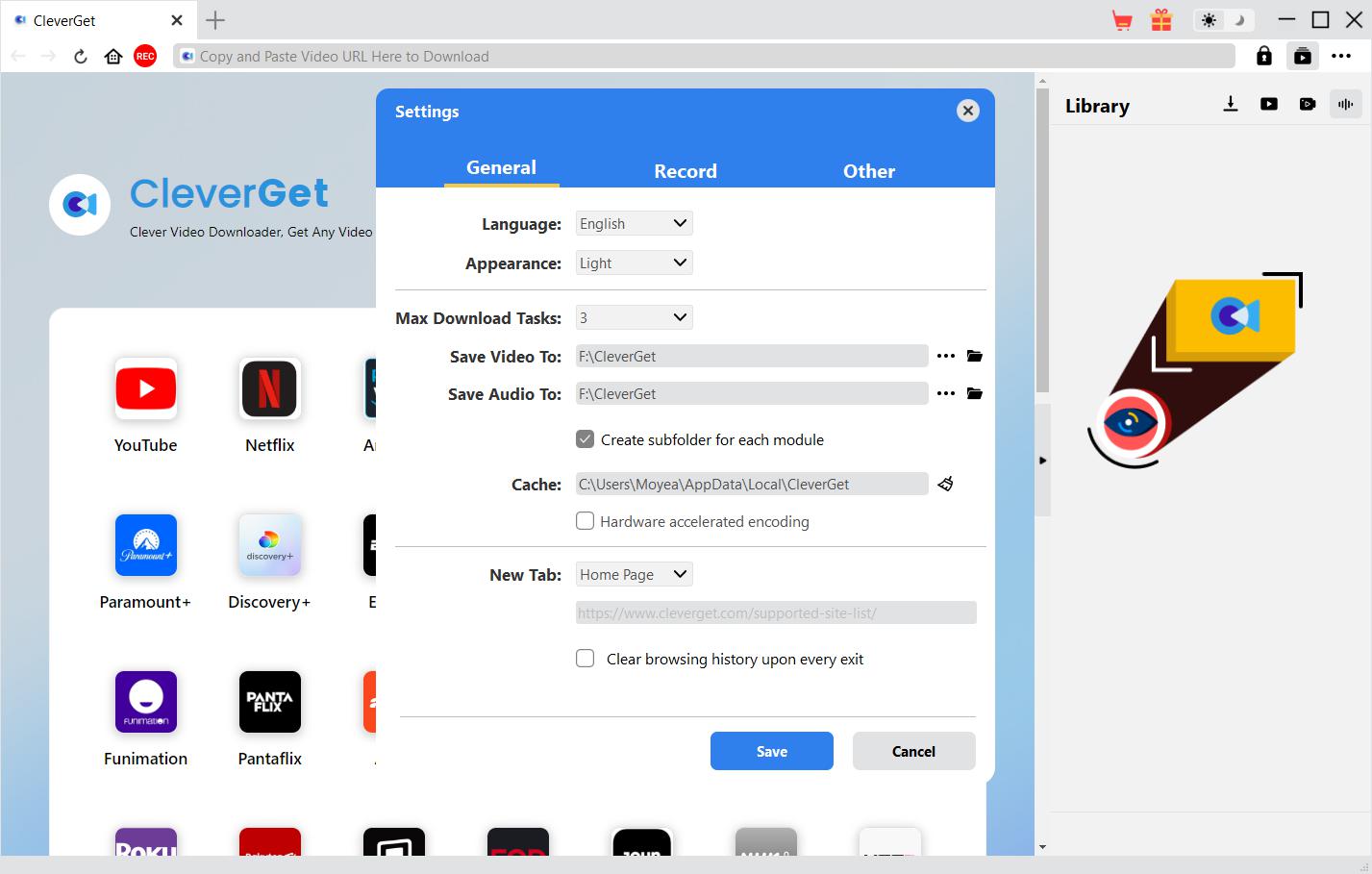Uncheck Create subfolder for each module
The height and width of the screenshot is (874, 1372).
click(585, 438)
